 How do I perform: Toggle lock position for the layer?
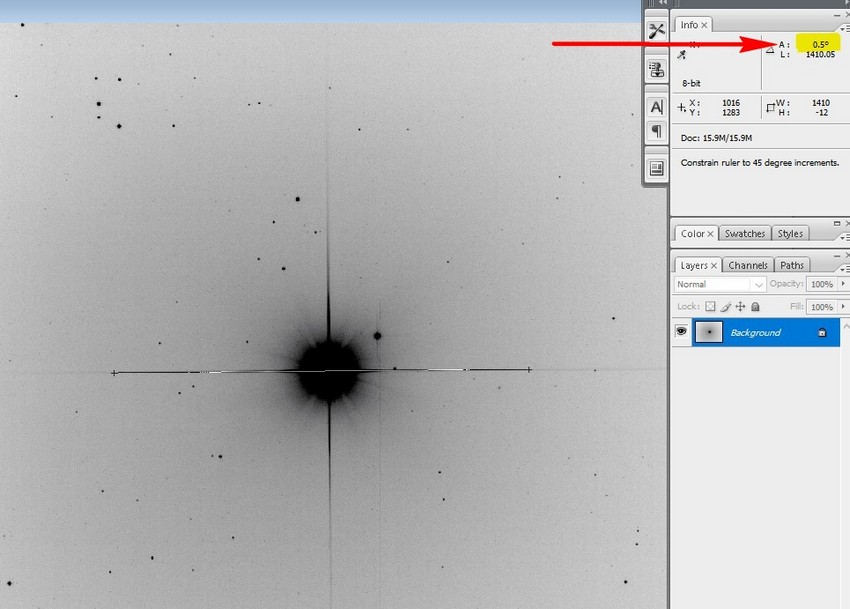[x=740, y=307]
